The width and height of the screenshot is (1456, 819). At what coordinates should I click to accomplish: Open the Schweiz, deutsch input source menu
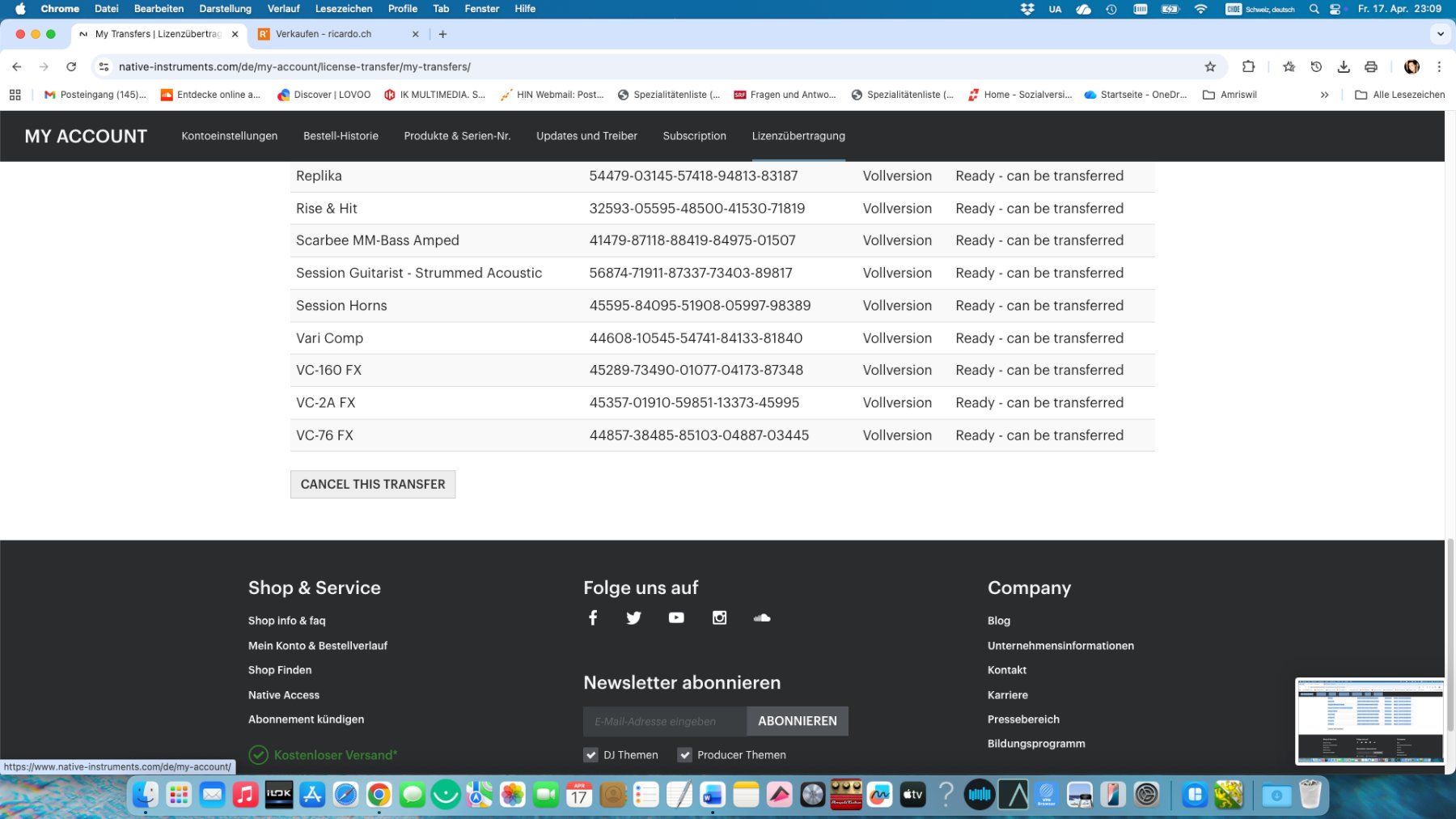pyautogui.click(x=1259, y=9)
